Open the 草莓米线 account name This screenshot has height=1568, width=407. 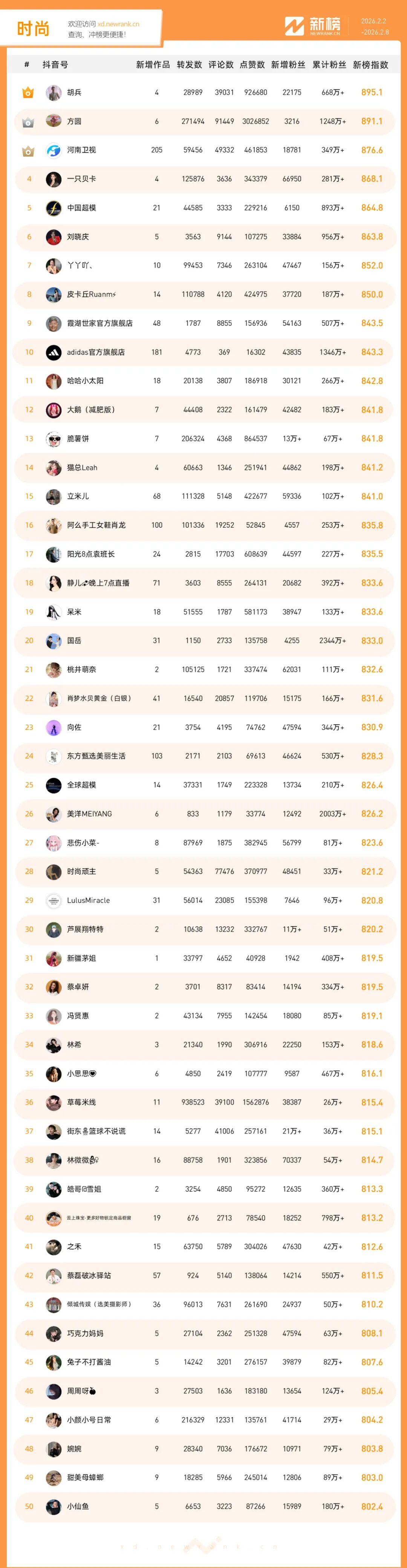(x=81, y=1102)
